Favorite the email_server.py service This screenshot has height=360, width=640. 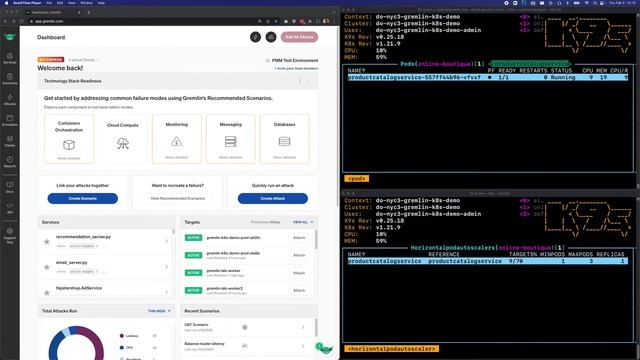[x=47, y=267]
